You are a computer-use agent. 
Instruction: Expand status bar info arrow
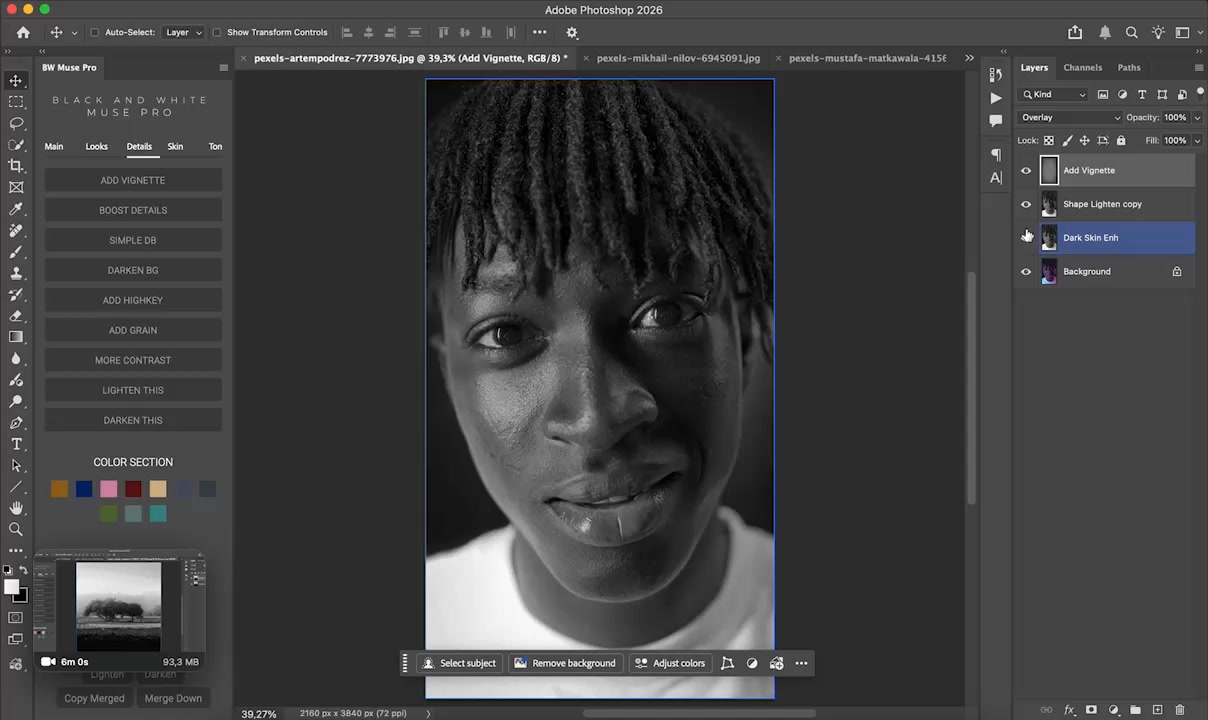click(x=428, y=714)
